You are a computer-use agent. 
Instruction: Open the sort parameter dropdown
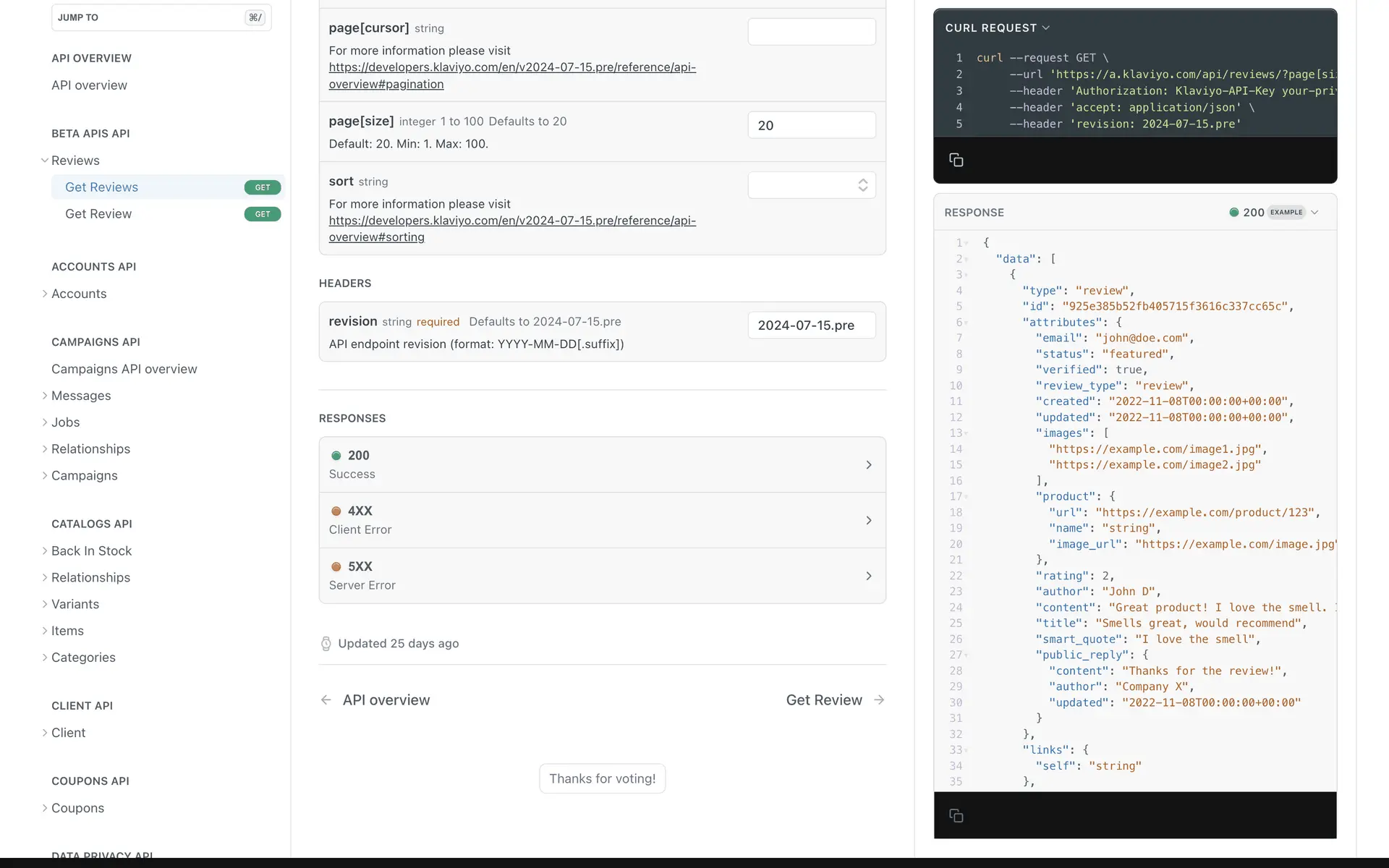pos(811,185)
